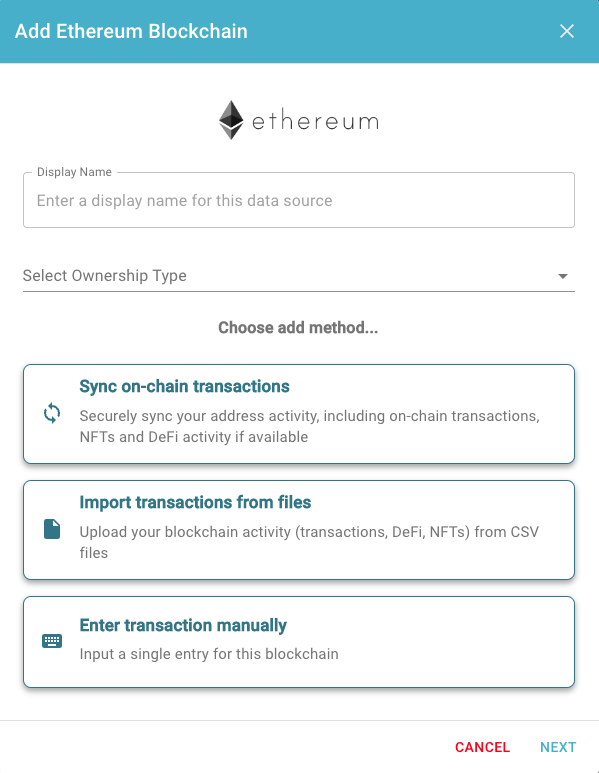The height and width of the screenshot is (773, 599).
Task: Click the Ethereum diamond logo
Action: (x=231, y=120)
